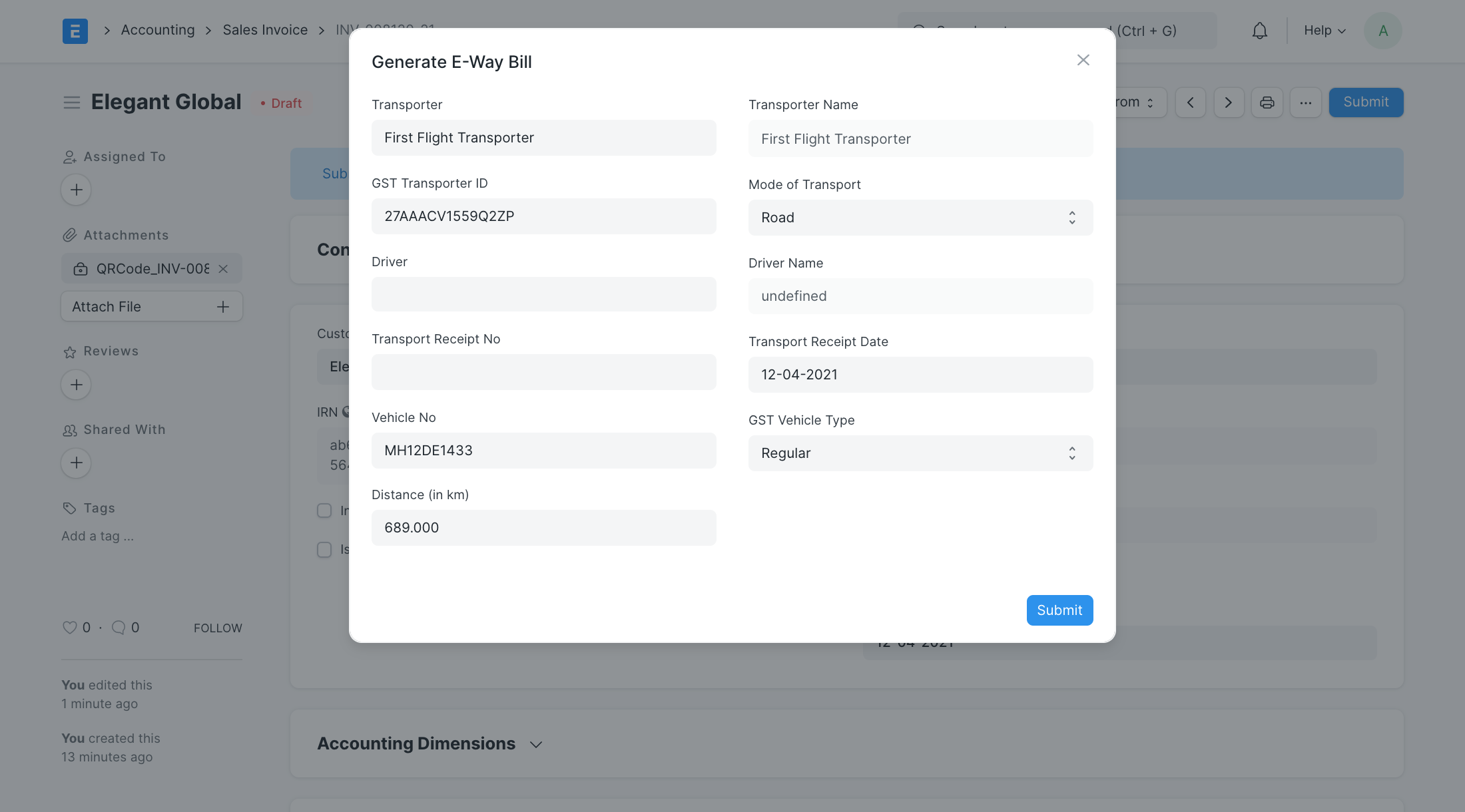
Task: Click the Attach File button
Action: click(x=151, y=307)
